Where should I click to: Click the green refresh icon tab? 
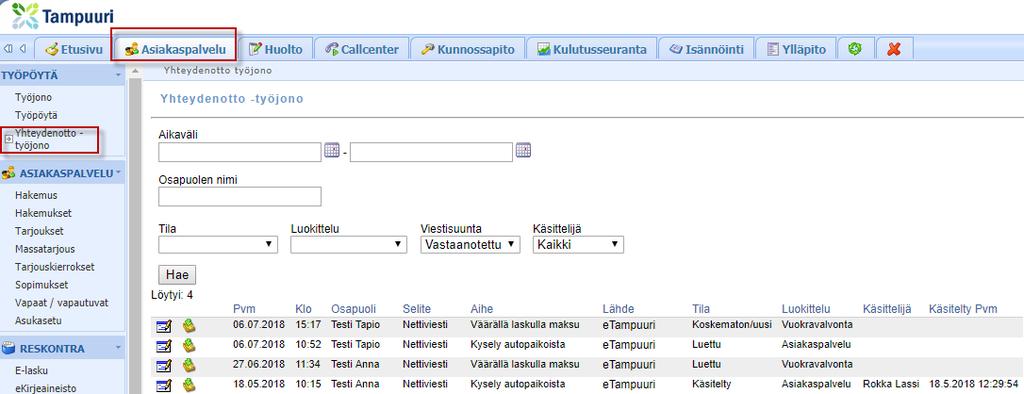[855, 49]
